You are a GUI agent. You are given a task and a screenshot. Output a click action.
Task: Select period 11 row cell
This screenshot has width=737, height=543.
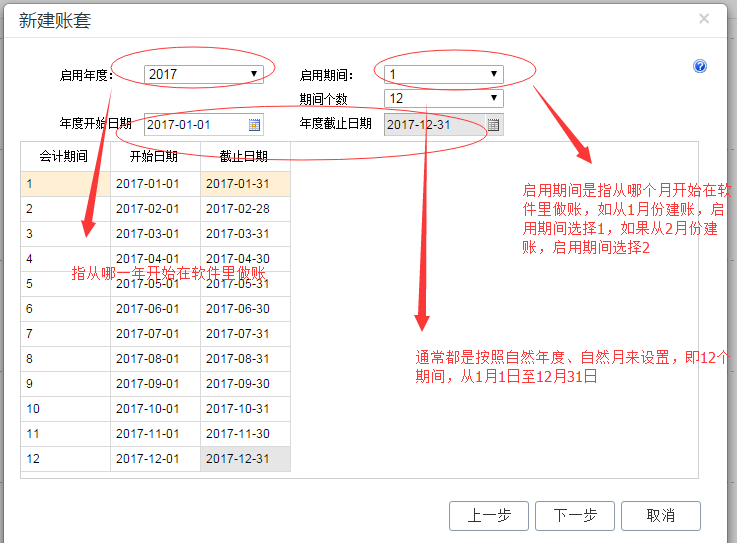click(x=65, y=433)
